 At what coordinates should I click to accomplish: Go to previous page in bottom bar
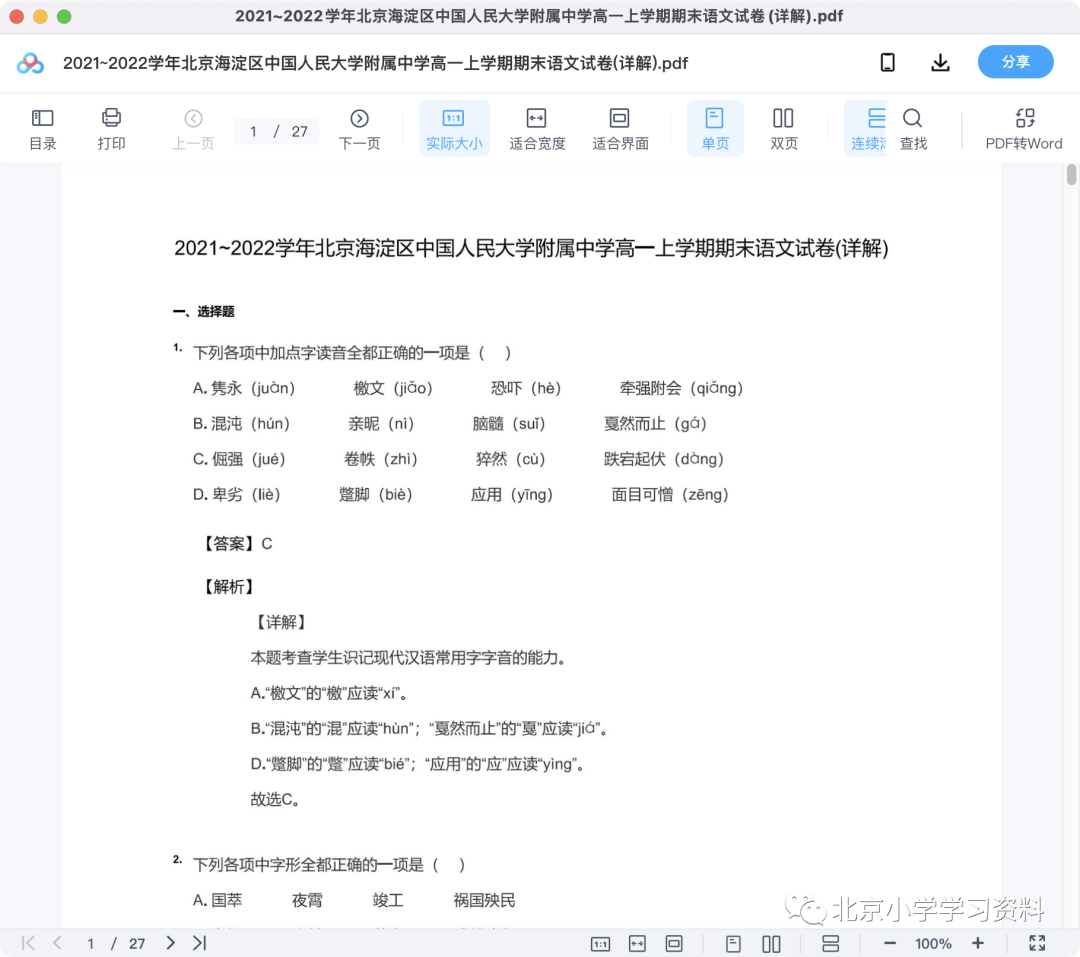click(58, 943)
